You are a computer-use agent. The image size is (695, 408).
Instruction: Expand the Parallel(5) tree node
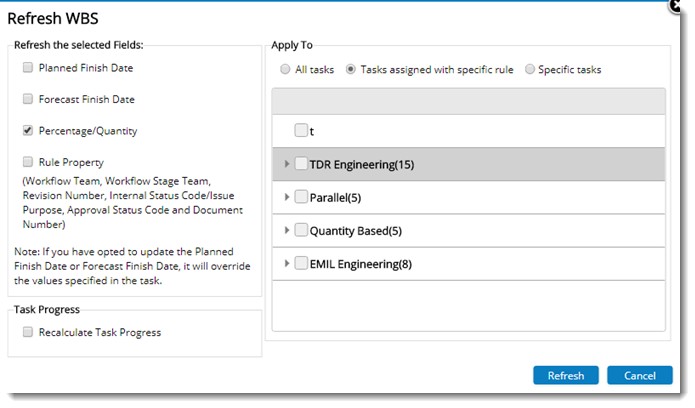point(287,197)
